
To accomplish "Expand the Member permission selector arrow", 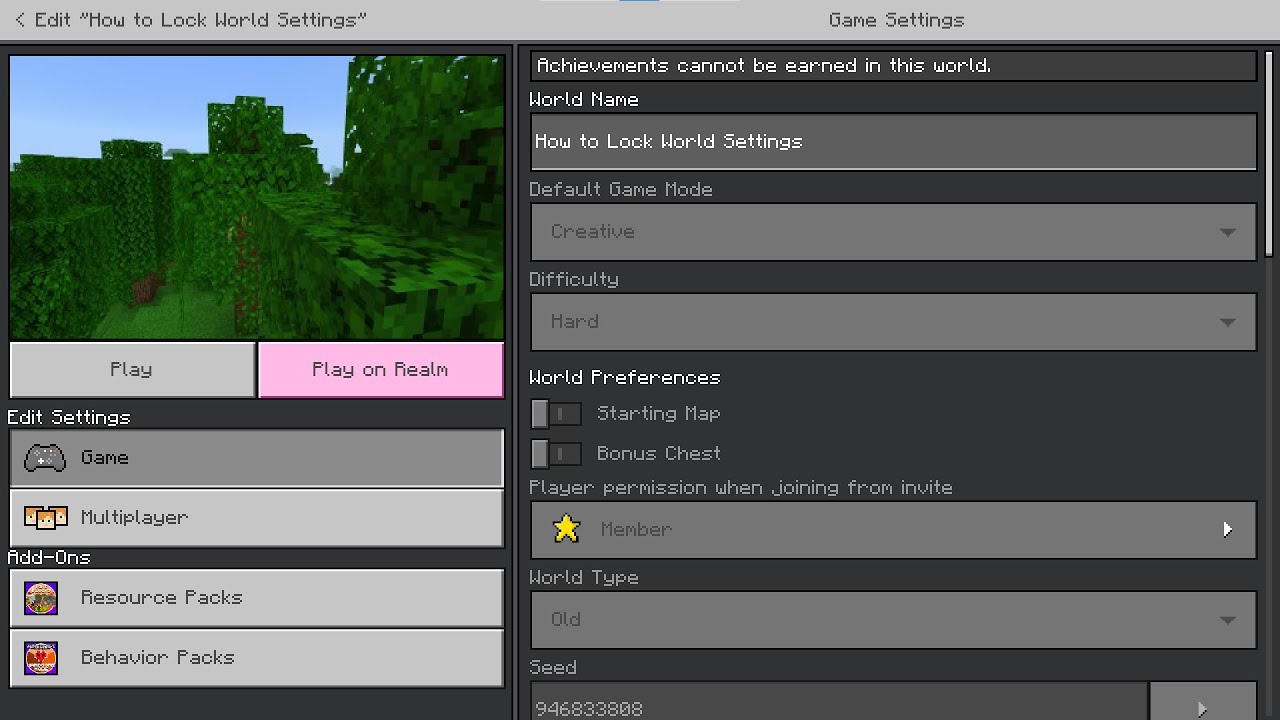I will point(1227,529).
